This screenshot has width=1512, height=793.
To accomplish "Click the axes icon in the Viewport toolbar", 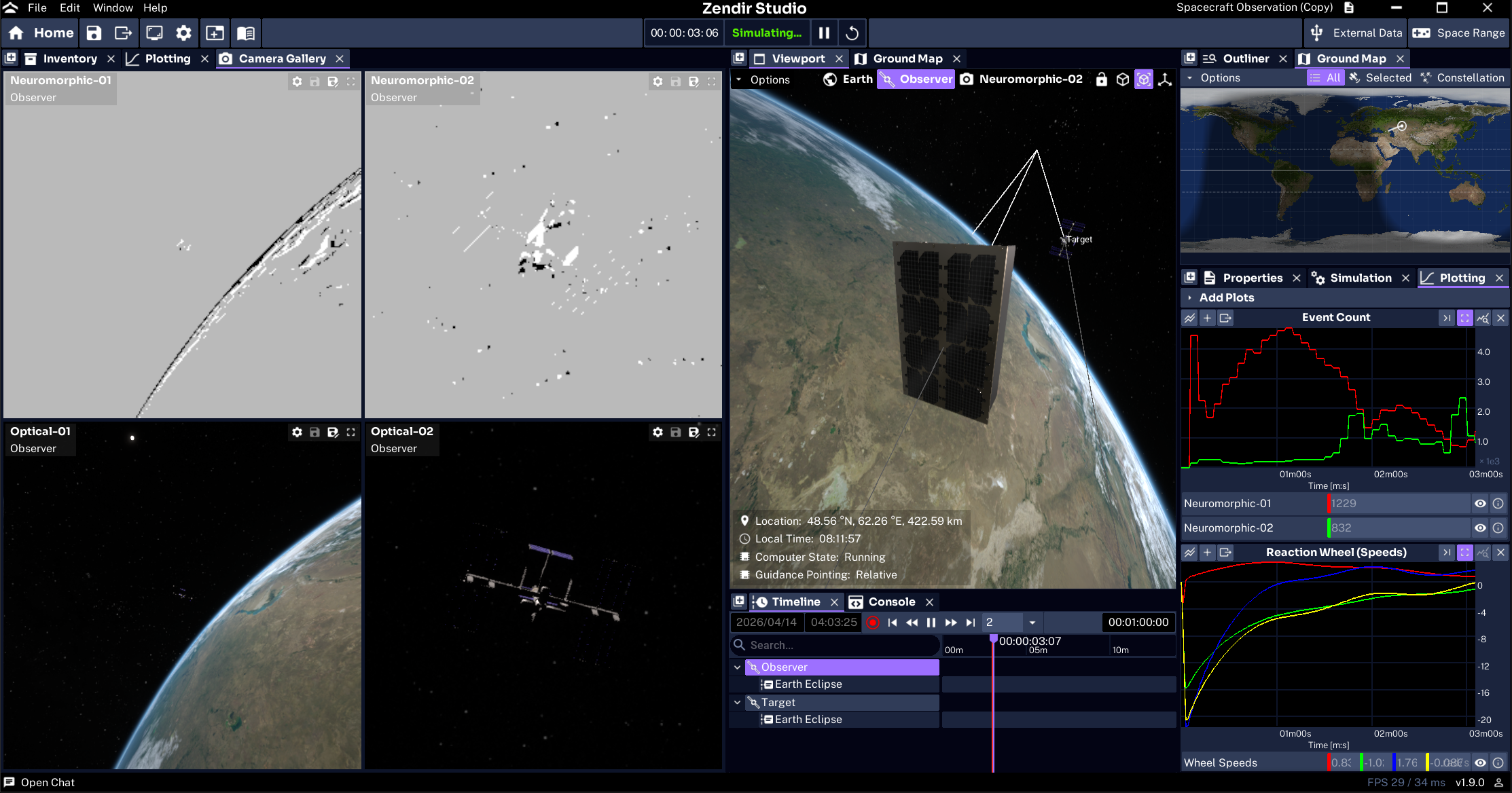I will (x=1165, y=79).
